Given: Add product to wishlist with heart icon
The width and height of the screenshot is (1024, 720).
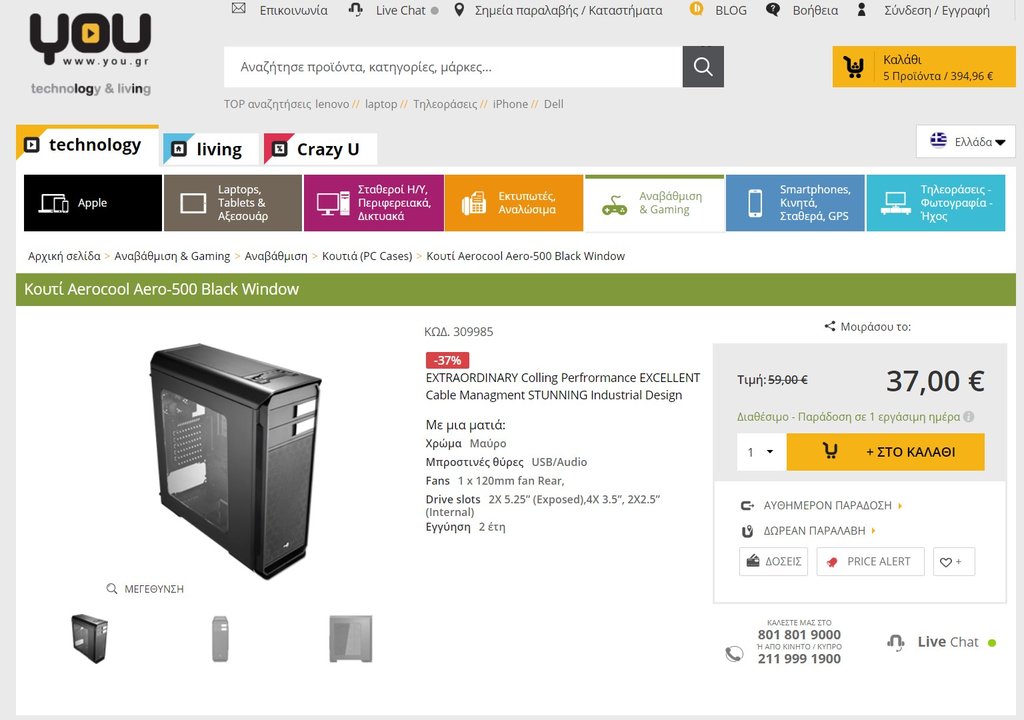Looking at the screenshot, I should tap(953, 561).
